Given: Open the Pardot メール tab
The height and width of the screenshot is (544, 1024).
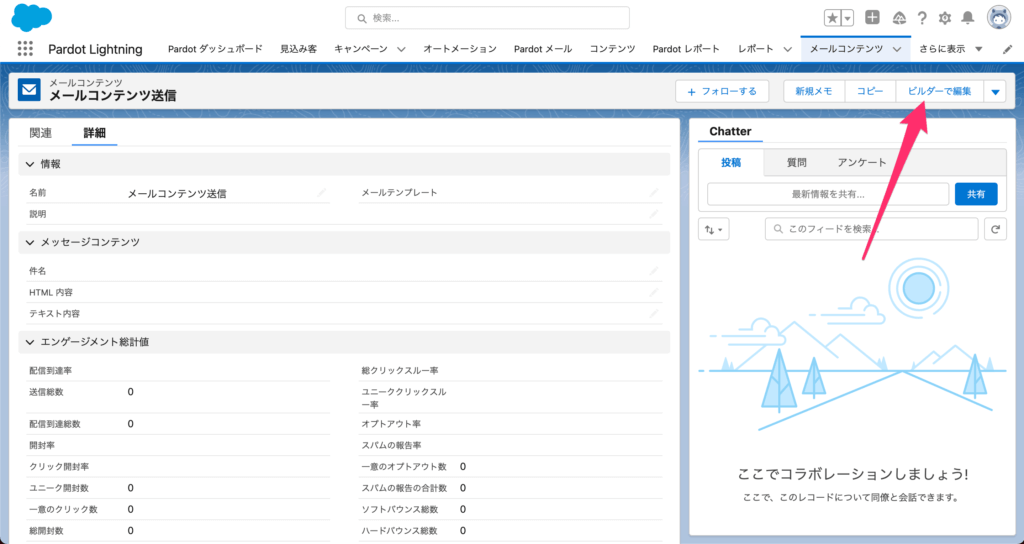Looking at the screenshot, I should pos(543,49).
